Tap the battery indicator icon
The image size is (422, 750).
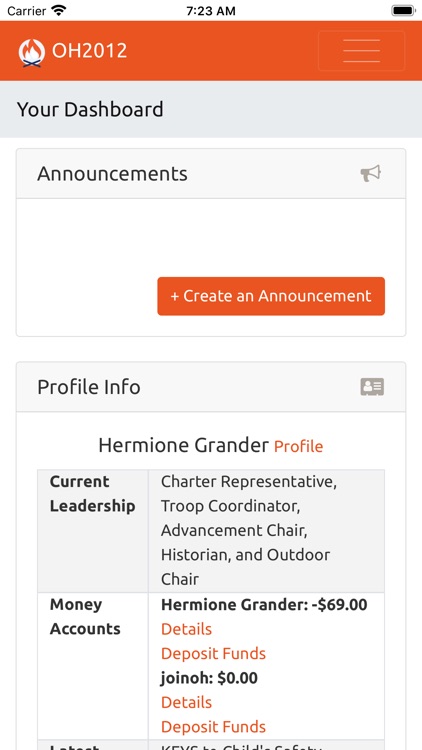403,11
